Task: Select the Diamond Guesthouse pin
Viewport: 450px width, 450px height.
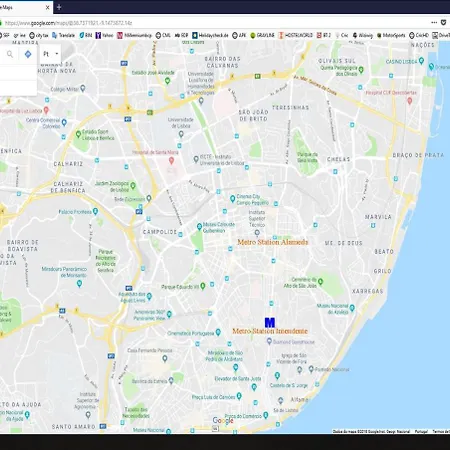Action: tap(269, 341)
